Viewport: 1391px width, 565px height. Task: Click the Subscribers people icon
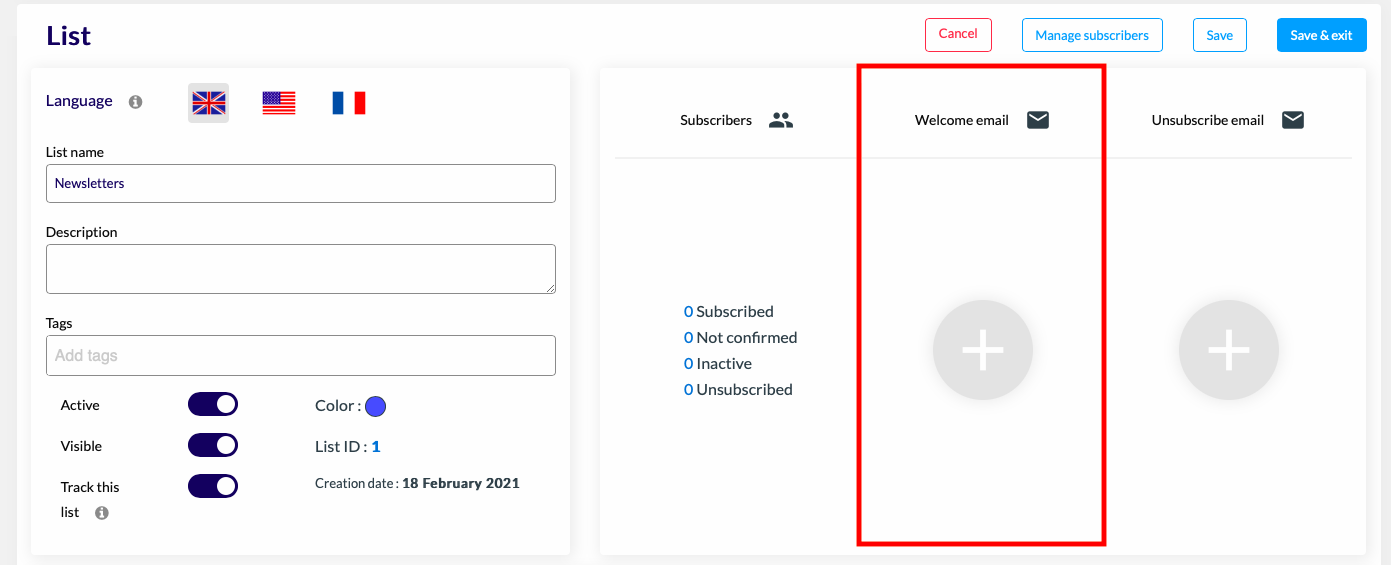coord(781,120)
